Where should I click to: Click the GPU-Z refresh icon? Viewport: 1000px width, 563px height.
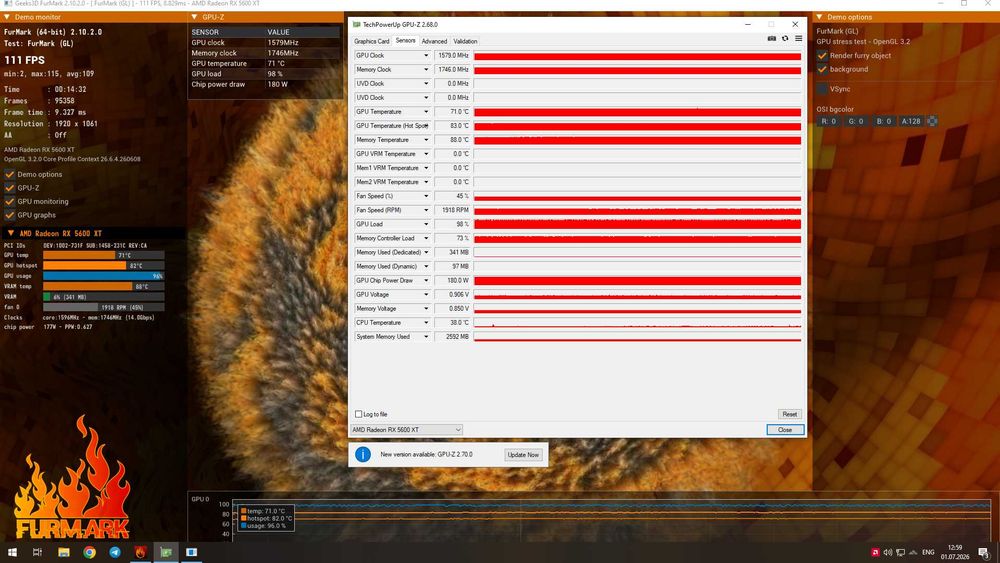785,39
